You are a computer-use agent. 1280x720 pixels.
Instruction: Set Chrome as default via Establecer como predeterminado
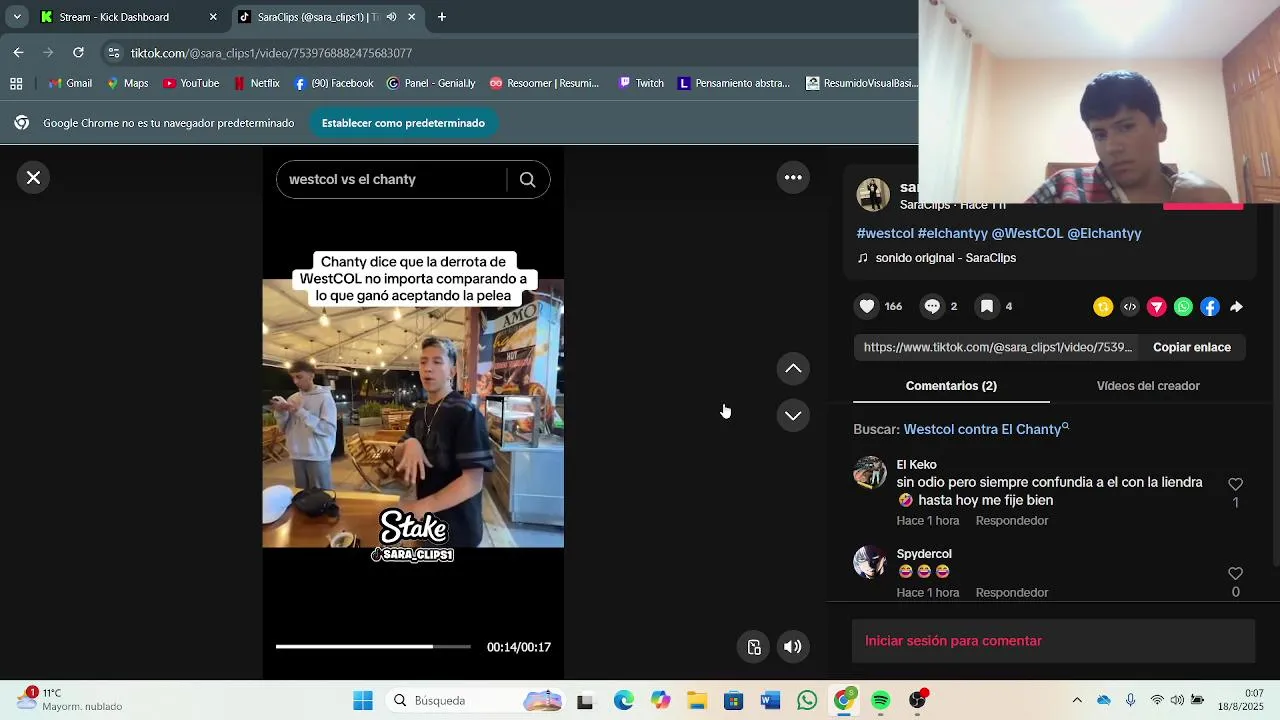[403, 123]
